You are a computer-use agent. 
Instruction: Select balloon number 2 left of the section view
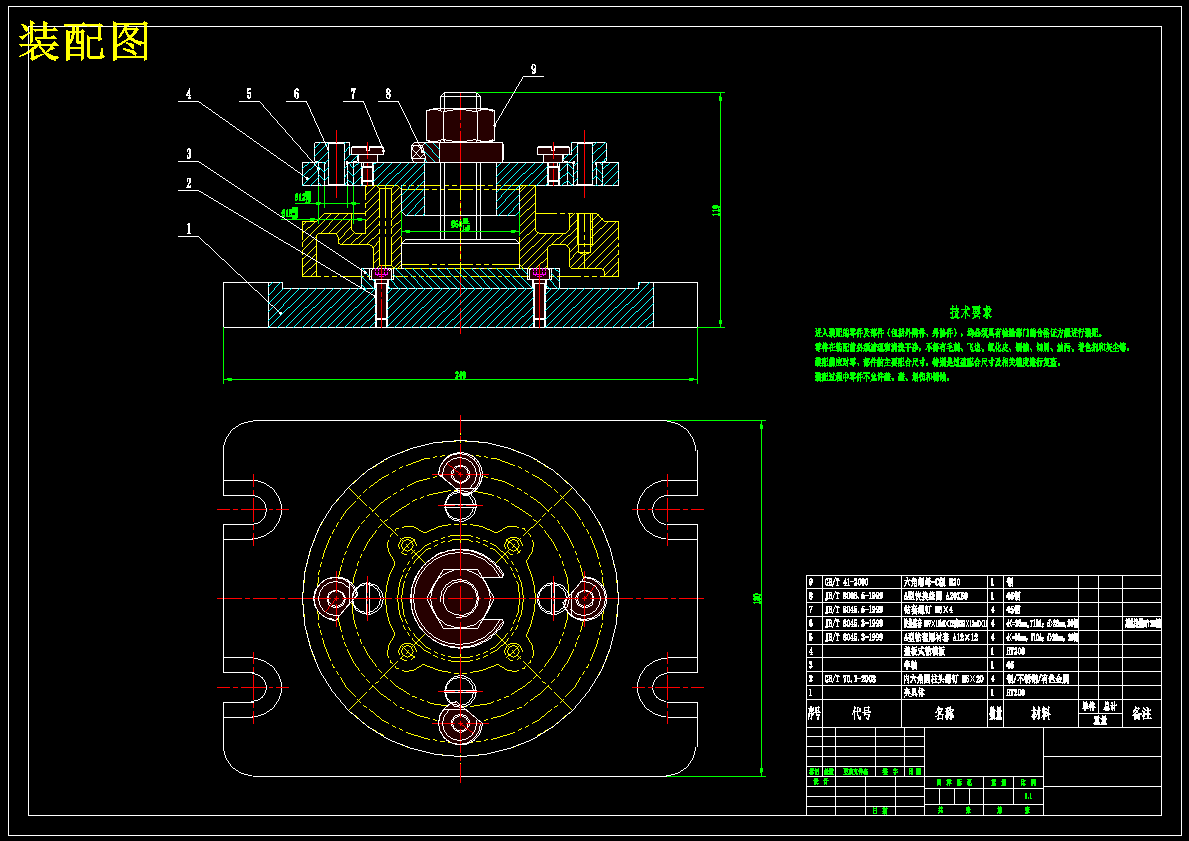click(189, 184)
